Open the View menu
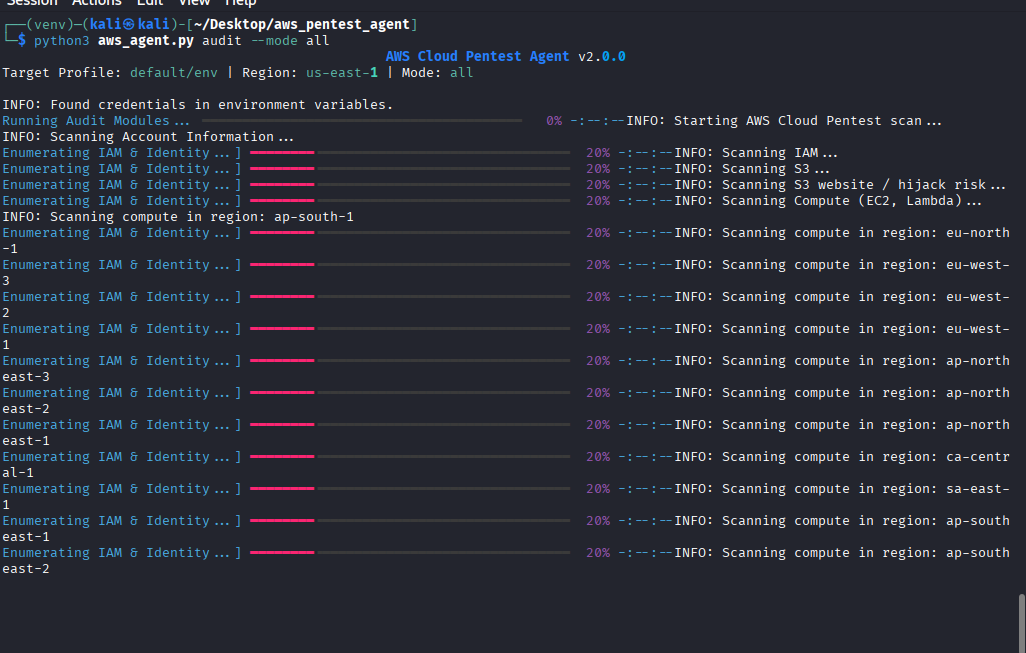 tap(194, 3)
